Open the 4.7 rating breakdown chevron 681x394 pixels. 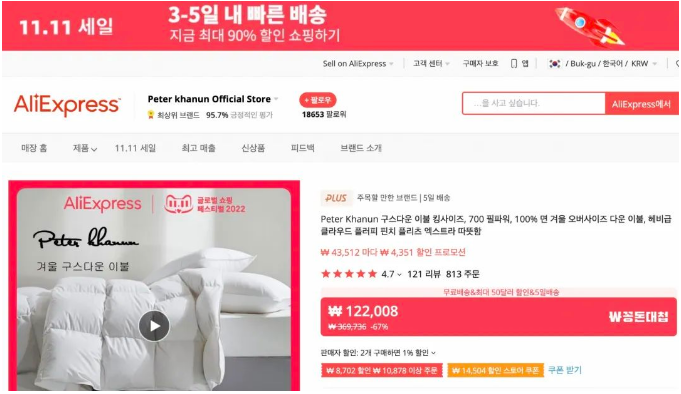tap(399, 274)
